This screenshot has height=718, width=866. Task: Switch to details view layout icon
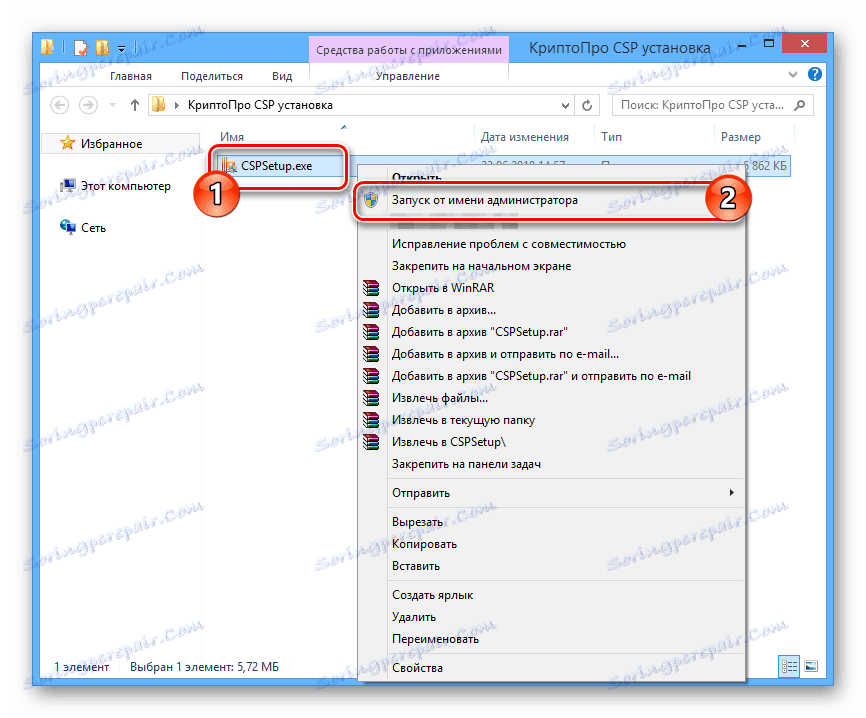[788, 667]
